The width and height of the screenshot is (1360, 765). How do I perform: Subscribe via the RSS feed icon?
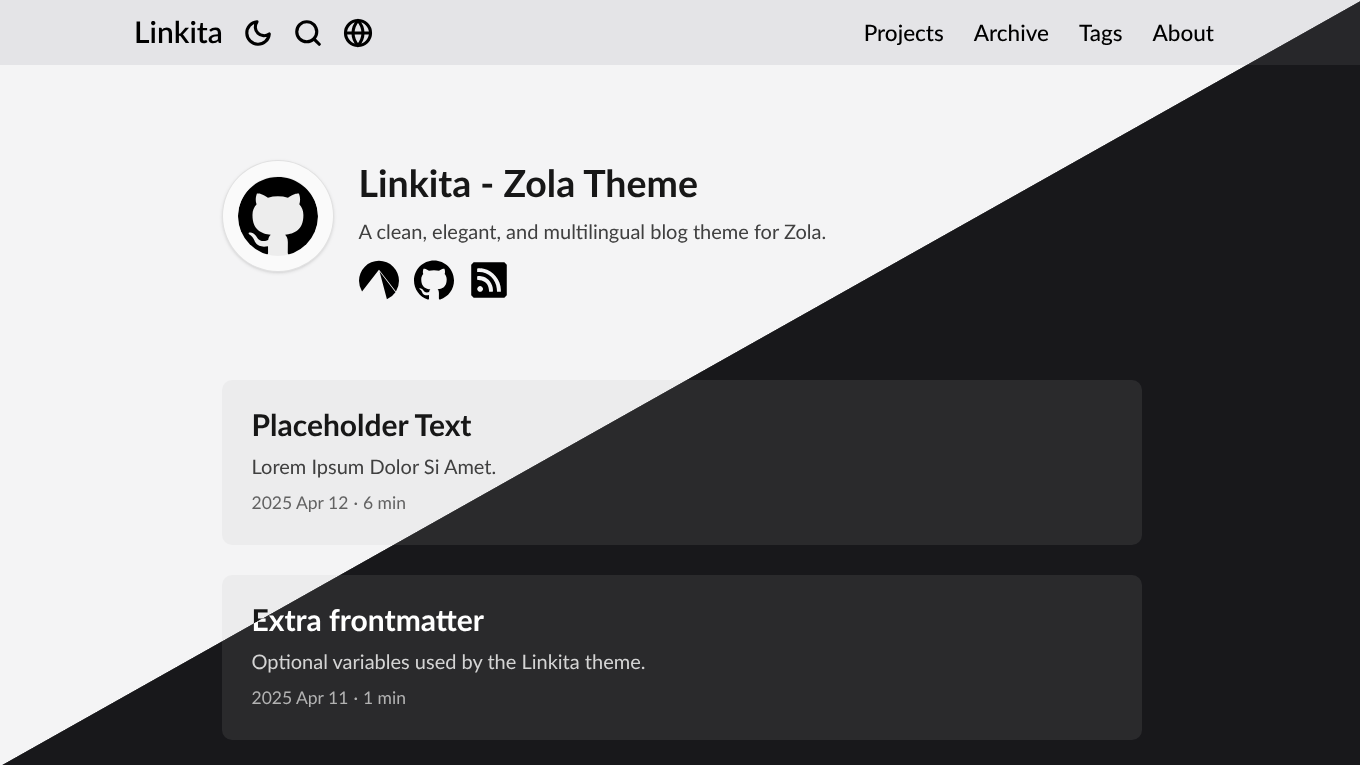[x=489, y=280]
